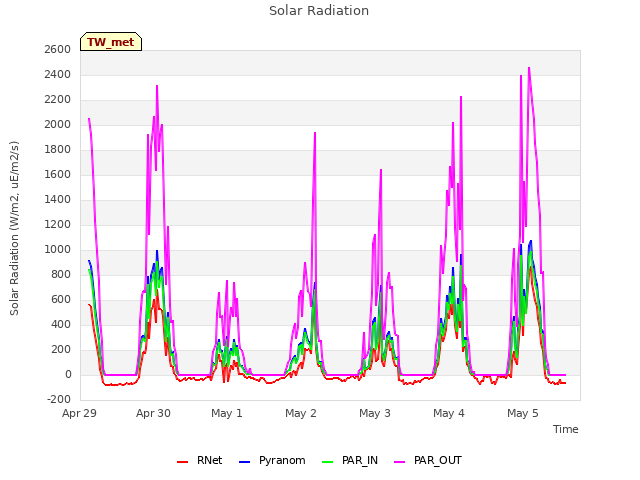Click the Apr 30 x-axis tick label
This screenshot has height=480, width=640.
coord(153,413)
